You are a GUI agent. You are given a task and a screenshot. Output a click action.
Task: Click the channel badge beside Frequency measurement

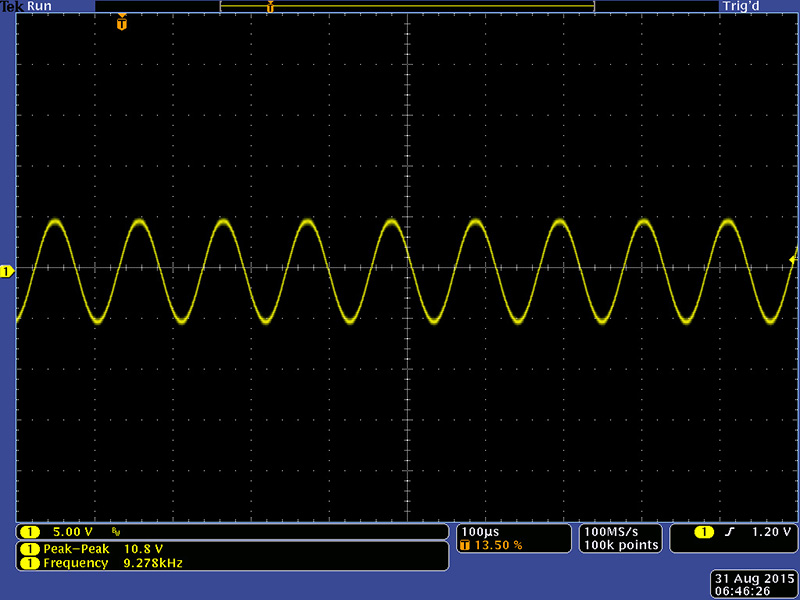tap(29, 563)
